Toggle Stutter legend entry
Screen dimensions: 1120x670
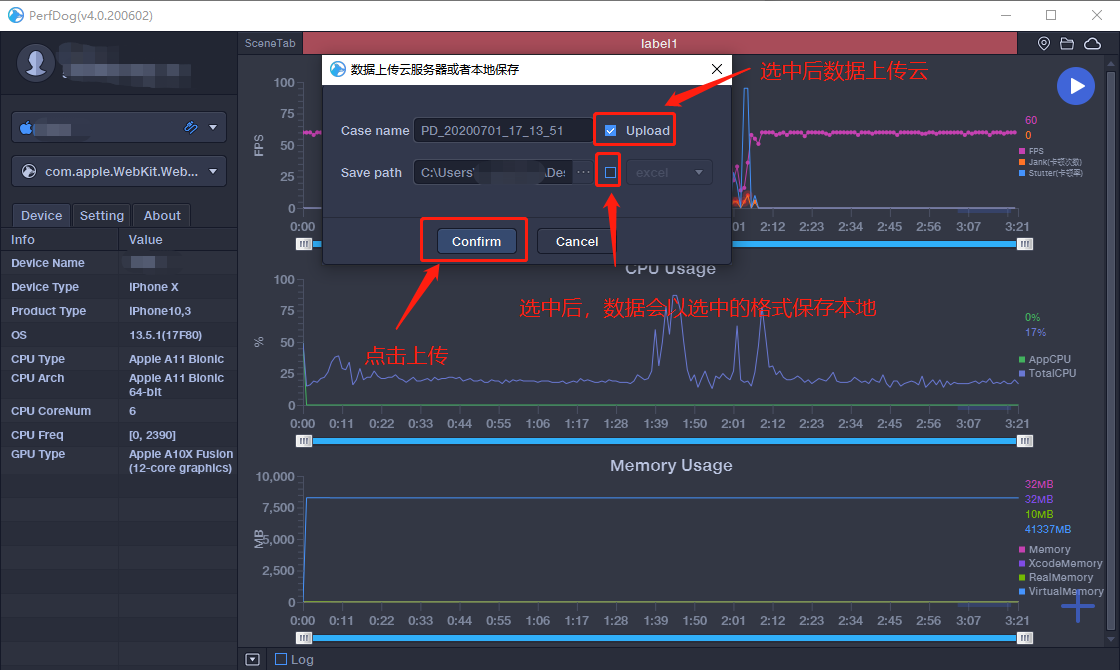[x=1051, y=173]
